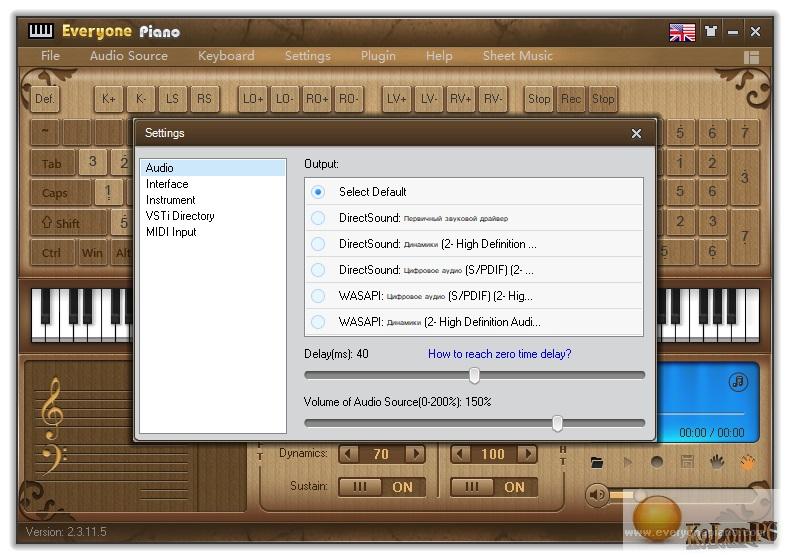Click the LV+ volume button

coord(397,99)
